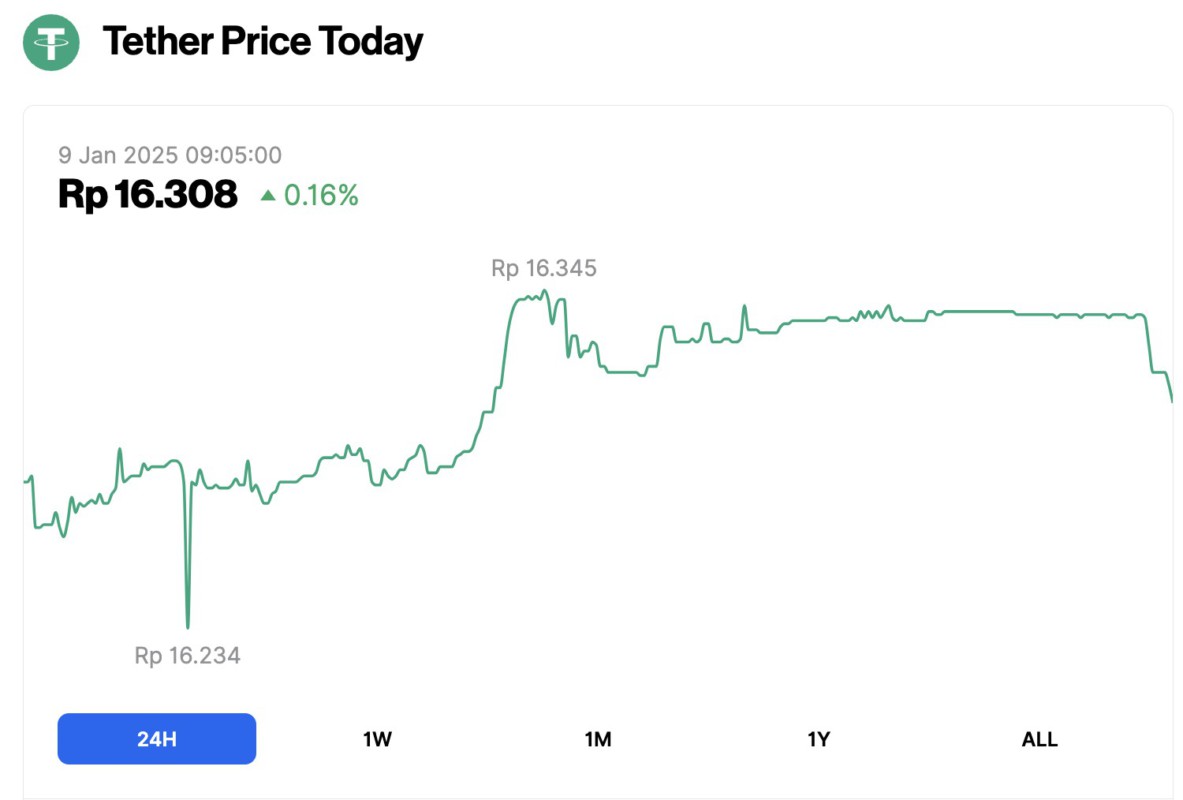The height and width of the screenshot is (800, 1183).
Task: Click the Rp 16.234 low price label
Action: 189,656
